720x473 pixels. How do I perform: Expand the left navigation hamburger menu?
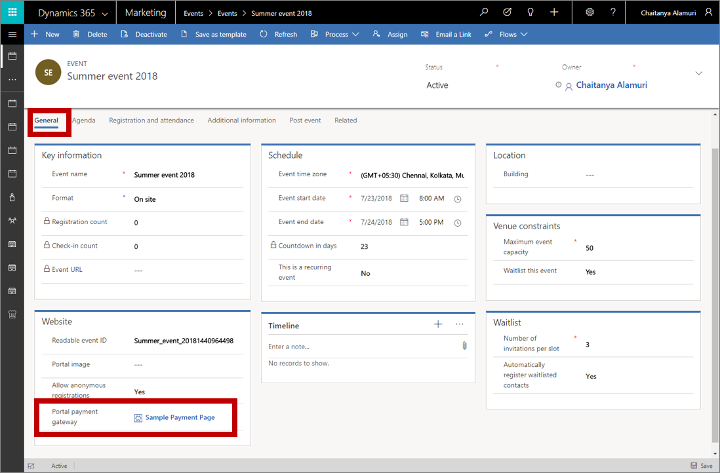[x=12, y=34]
